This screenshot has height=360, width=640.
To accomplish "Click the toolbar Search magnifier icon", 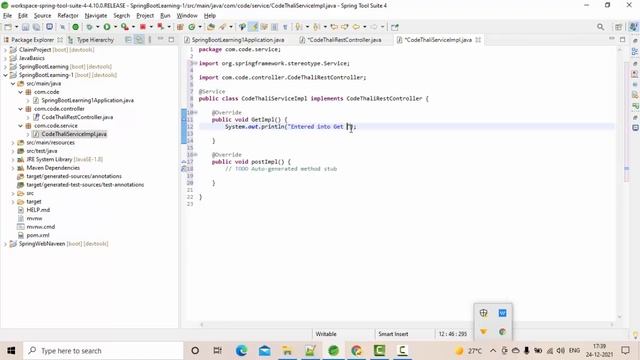I will pos(600,27).
